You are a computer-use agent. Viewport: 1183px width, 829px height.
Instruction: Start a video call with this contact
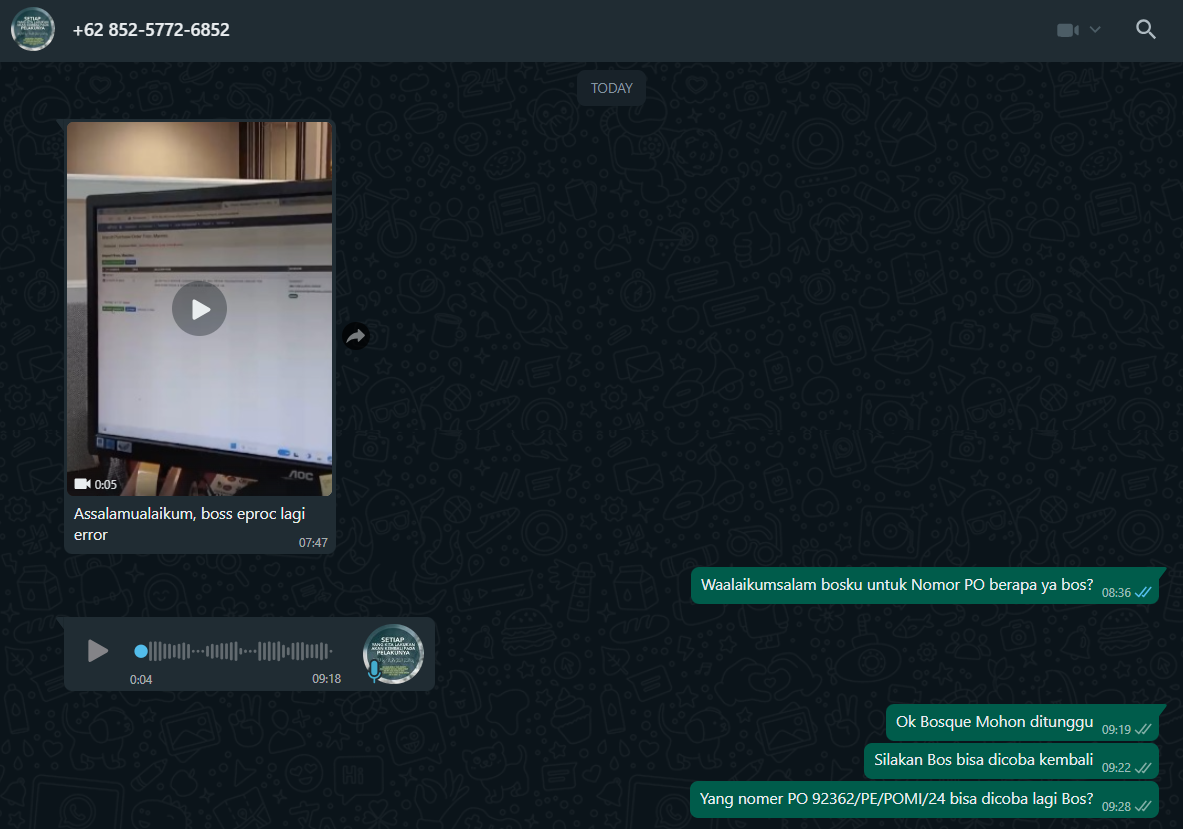(x=1068, y=30)
